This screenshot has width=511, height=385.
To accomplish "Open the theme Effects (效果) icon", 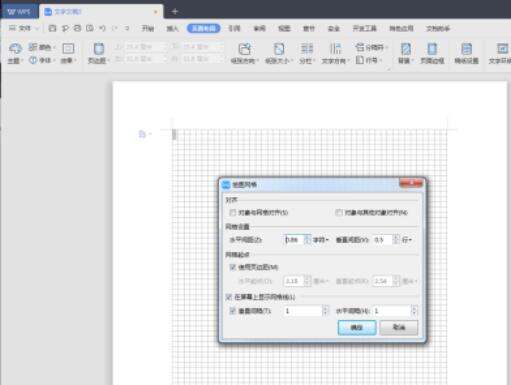I will point(68,49).
